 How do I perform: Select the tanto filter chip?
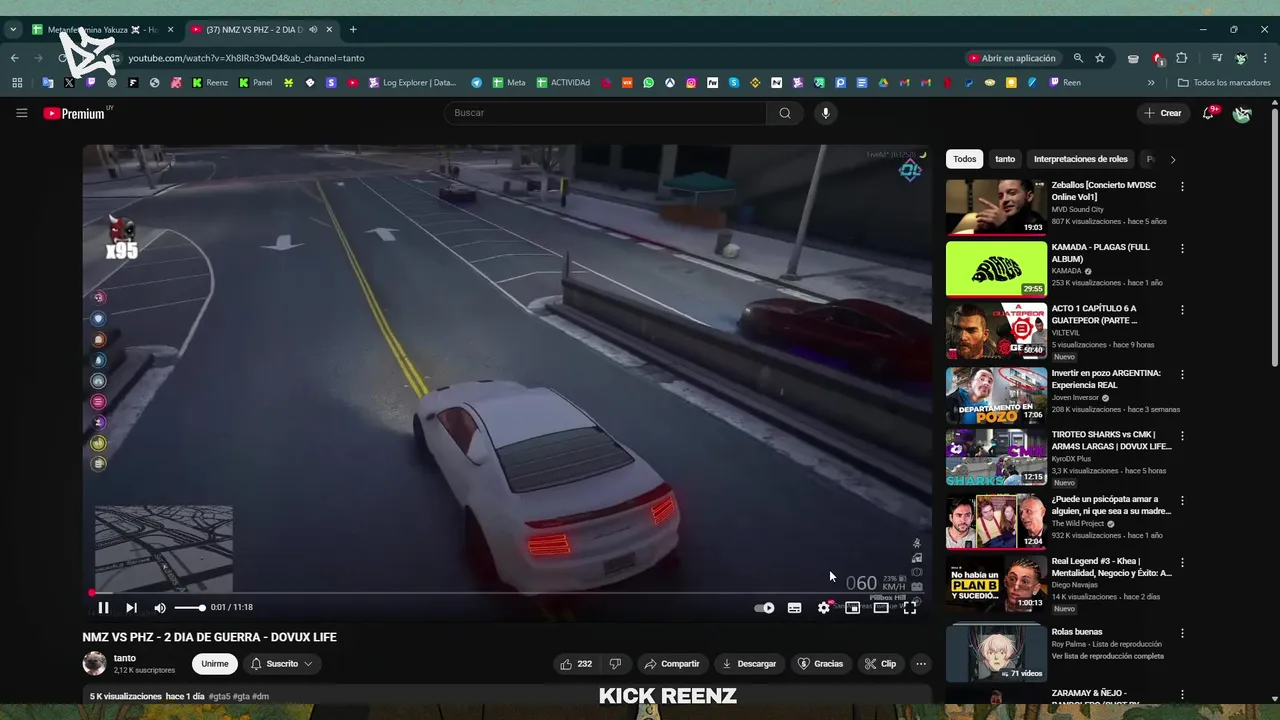coord(1005,159)
